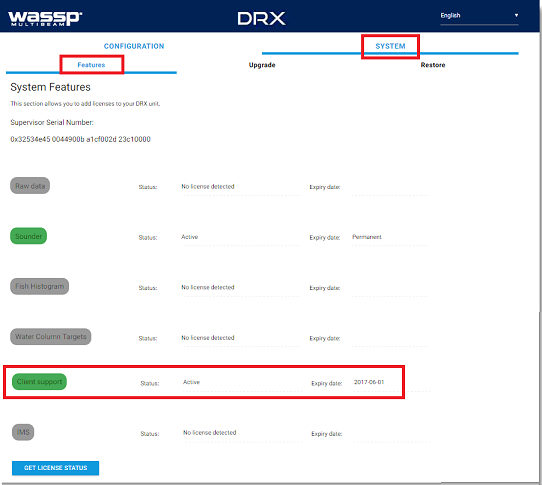Screen dimensions: 542x485
Task: Click the IMS feature badge
Action: click(23, 432)
